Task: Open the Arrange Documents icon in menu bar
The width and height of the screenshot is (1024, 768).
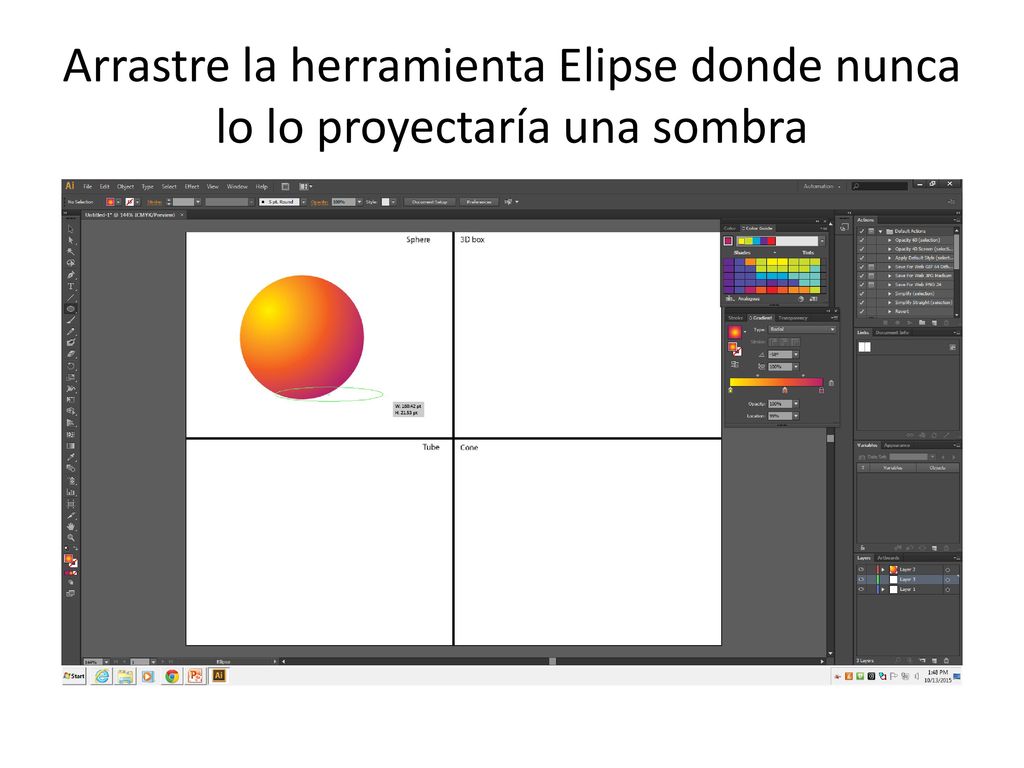Action: [304, 186]
